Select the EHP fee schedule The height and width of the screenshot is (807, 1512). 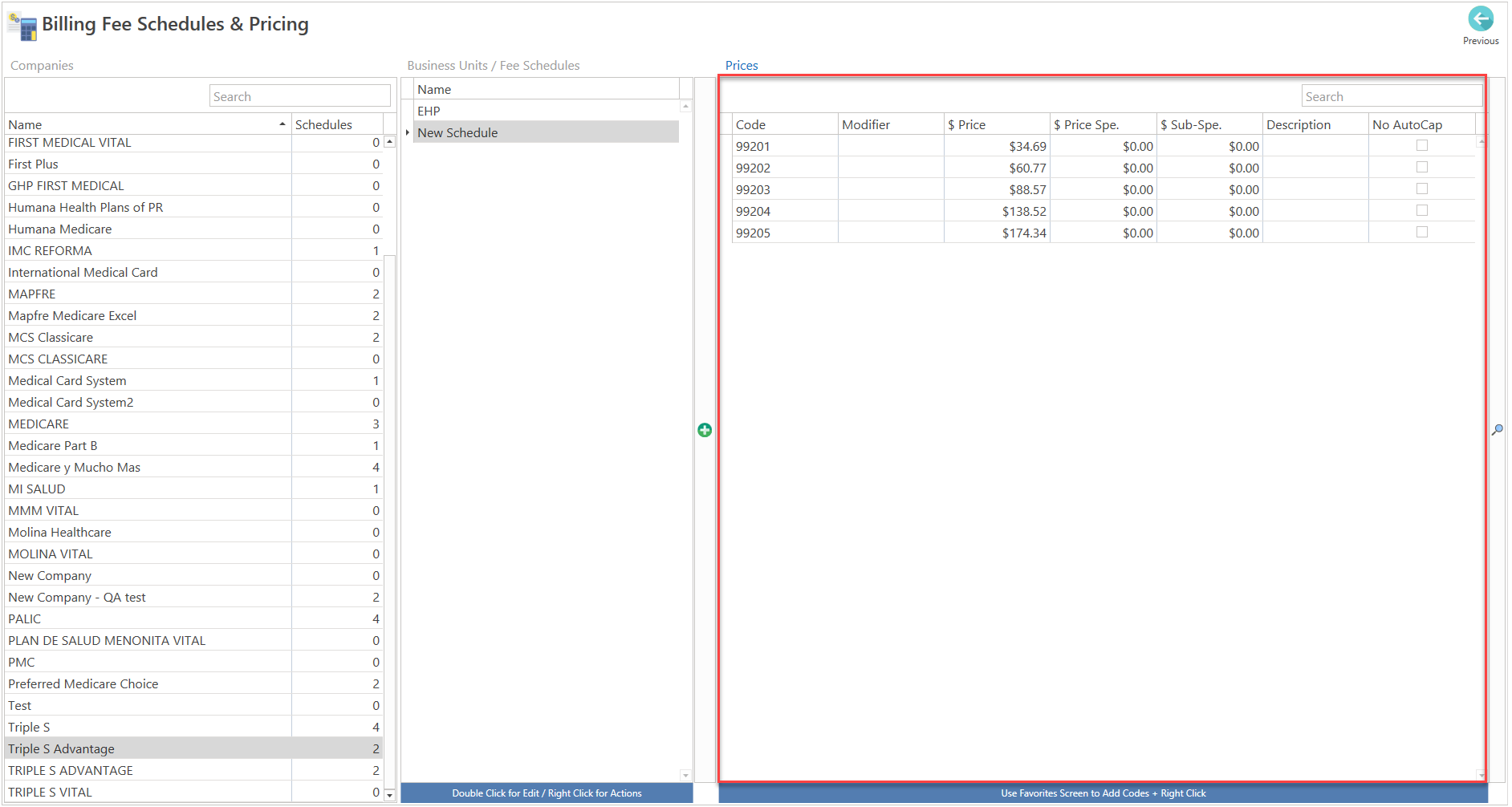point(547,111)
